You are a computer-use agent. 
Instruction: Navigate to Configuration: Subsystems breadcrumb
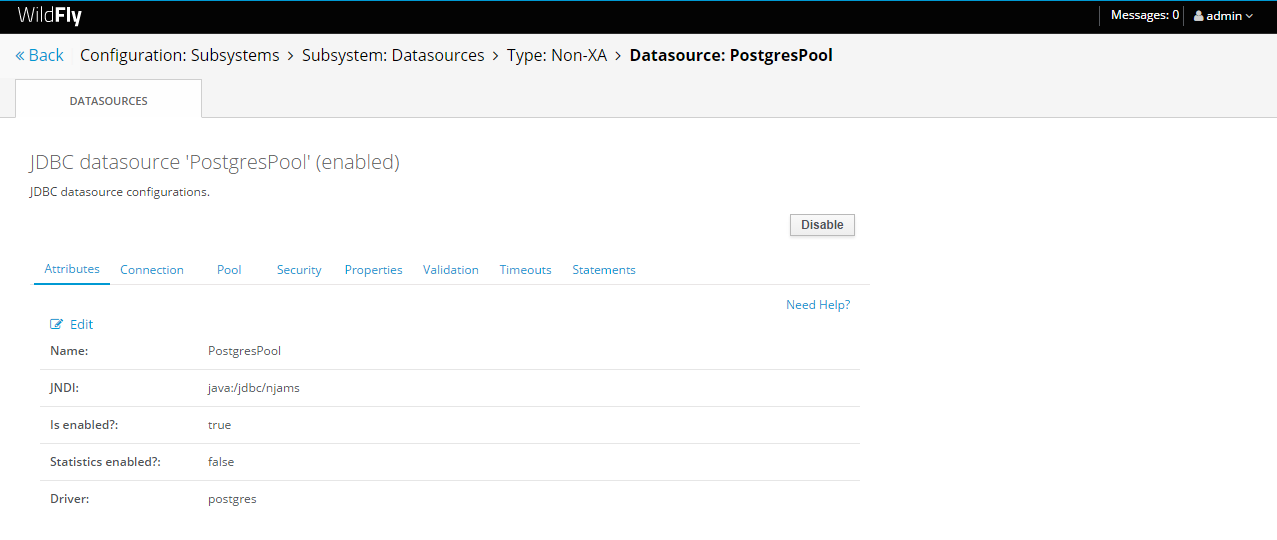(x=180, y=55)
